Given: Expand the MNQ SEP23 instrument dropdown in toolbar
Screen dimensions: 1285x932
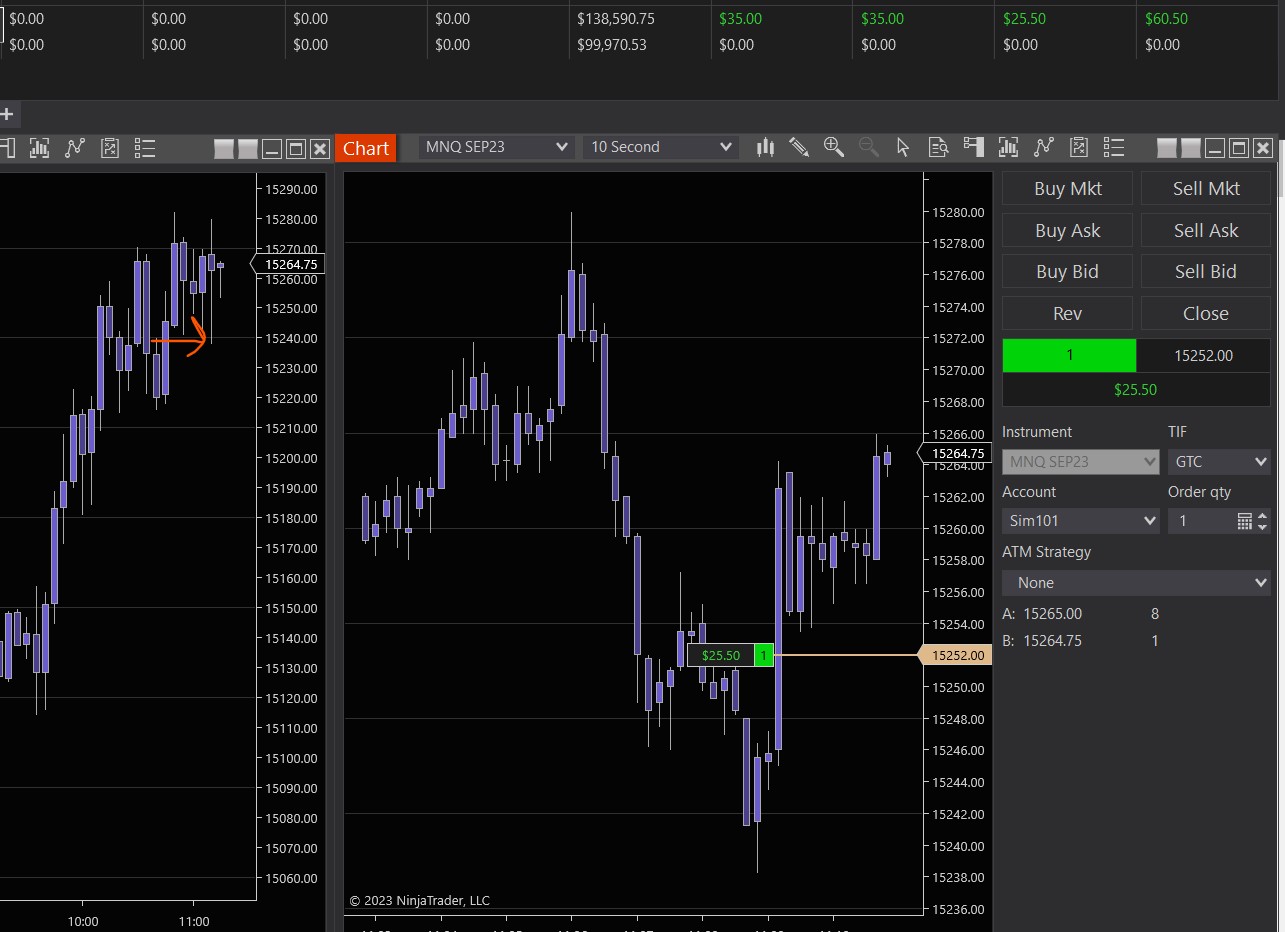Looking at the screenshot, I should [495, 147].
